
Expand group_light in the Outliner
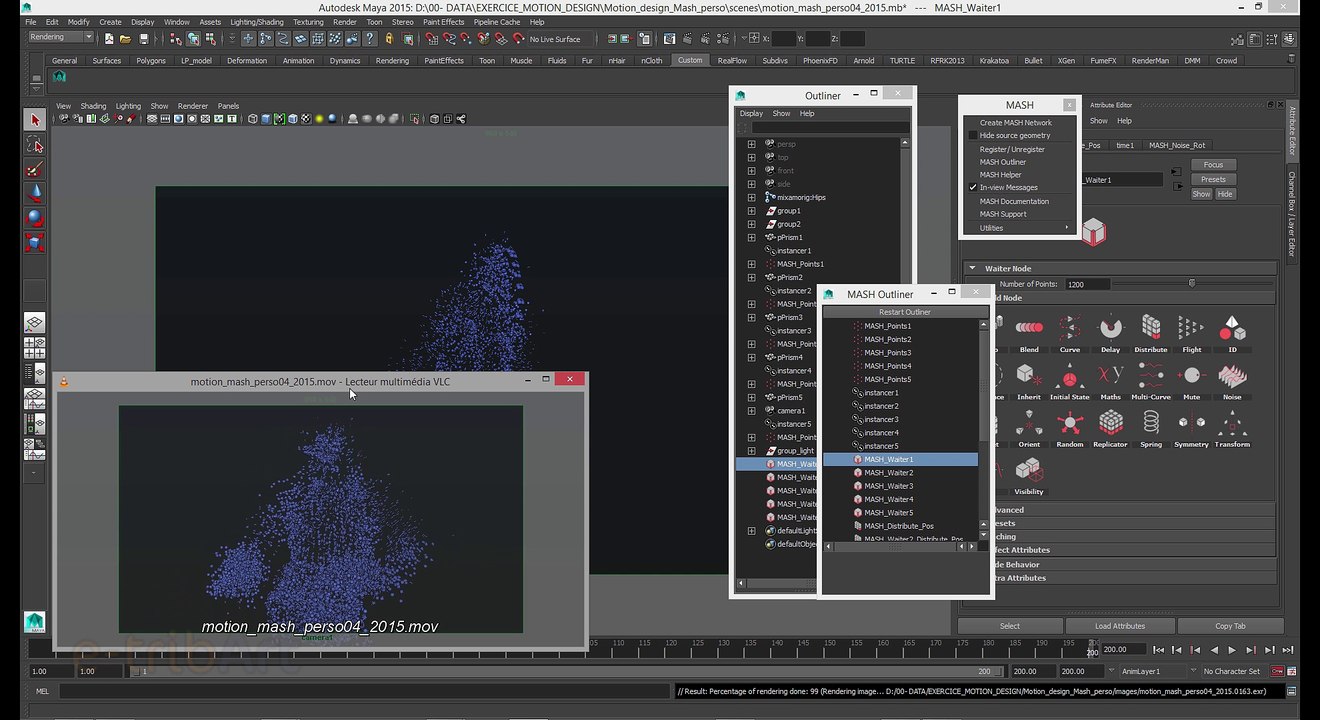click(x=751, y=451)
